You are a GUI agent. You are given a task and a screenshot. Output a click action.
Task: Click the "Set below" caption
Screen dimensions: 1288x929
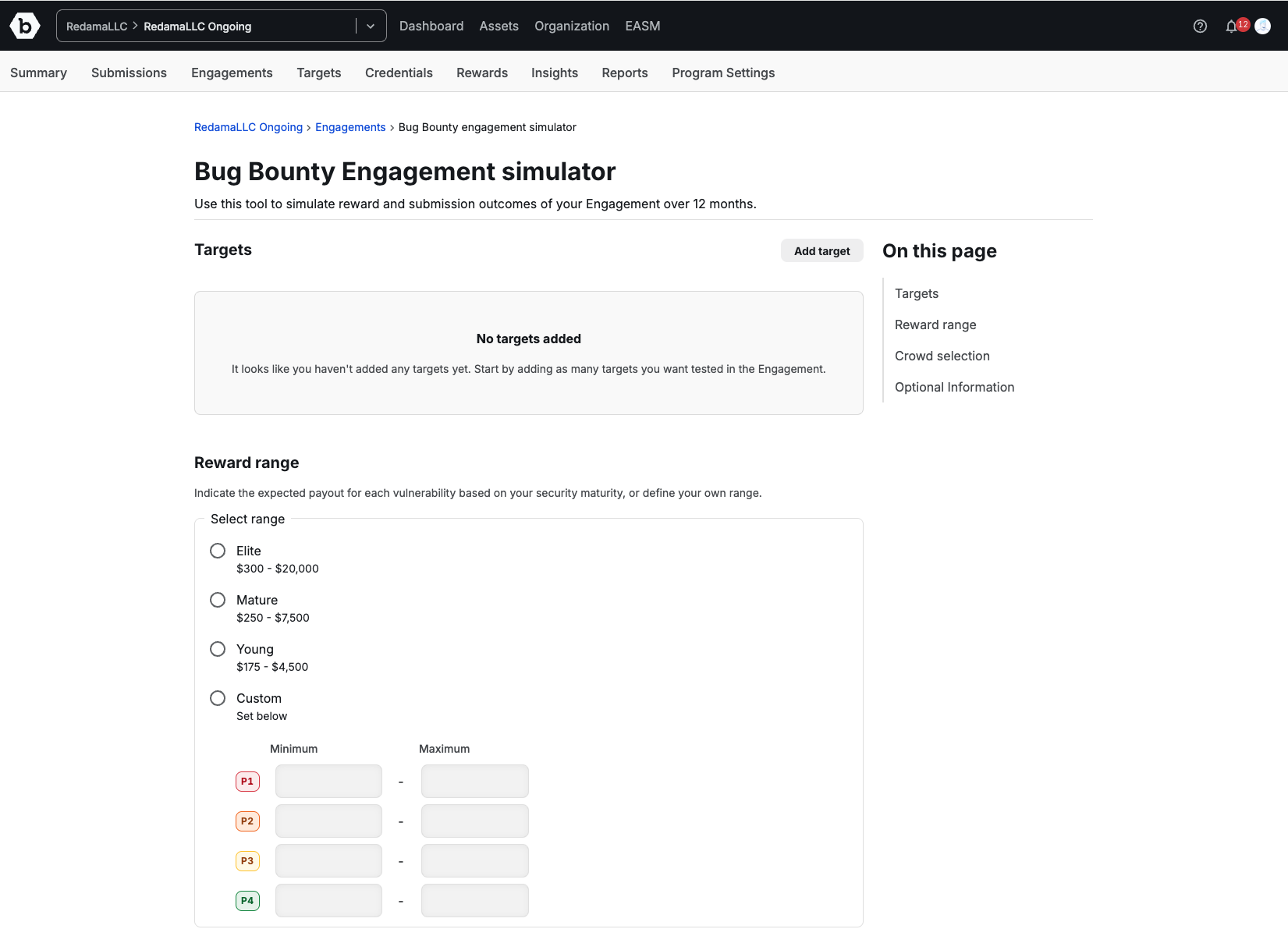(261, 716)
